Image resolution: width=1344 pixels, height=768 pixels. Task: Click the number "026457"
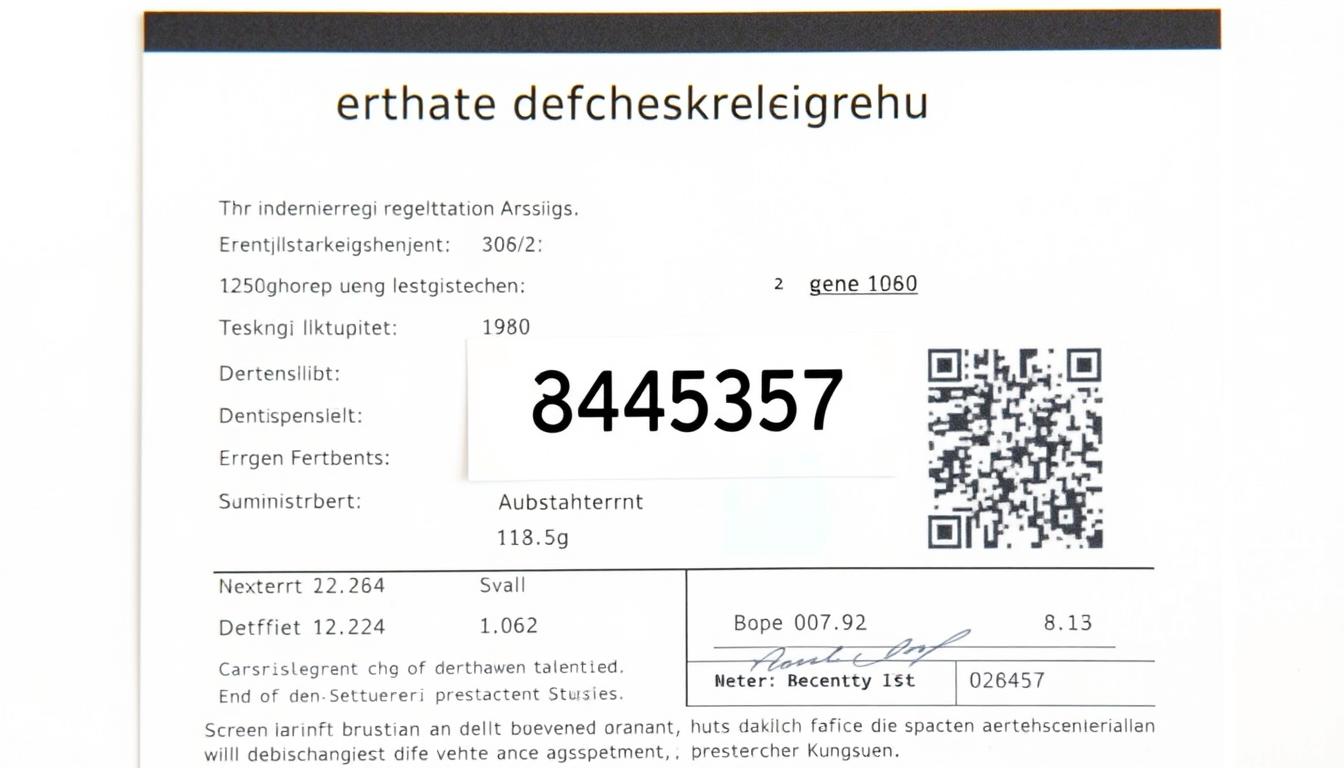point(1007,681)
